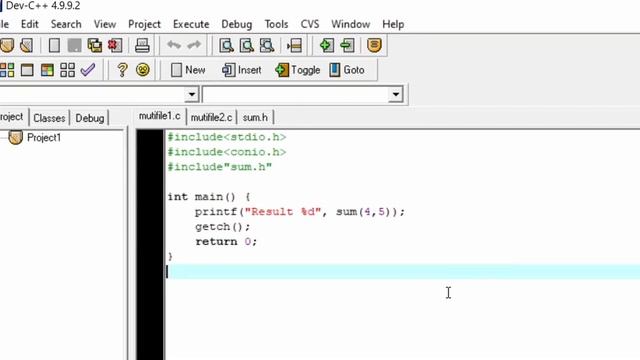Open the right function combo box arrow
This screenshot has width=640, height=360.
click(x=395, y=95)
